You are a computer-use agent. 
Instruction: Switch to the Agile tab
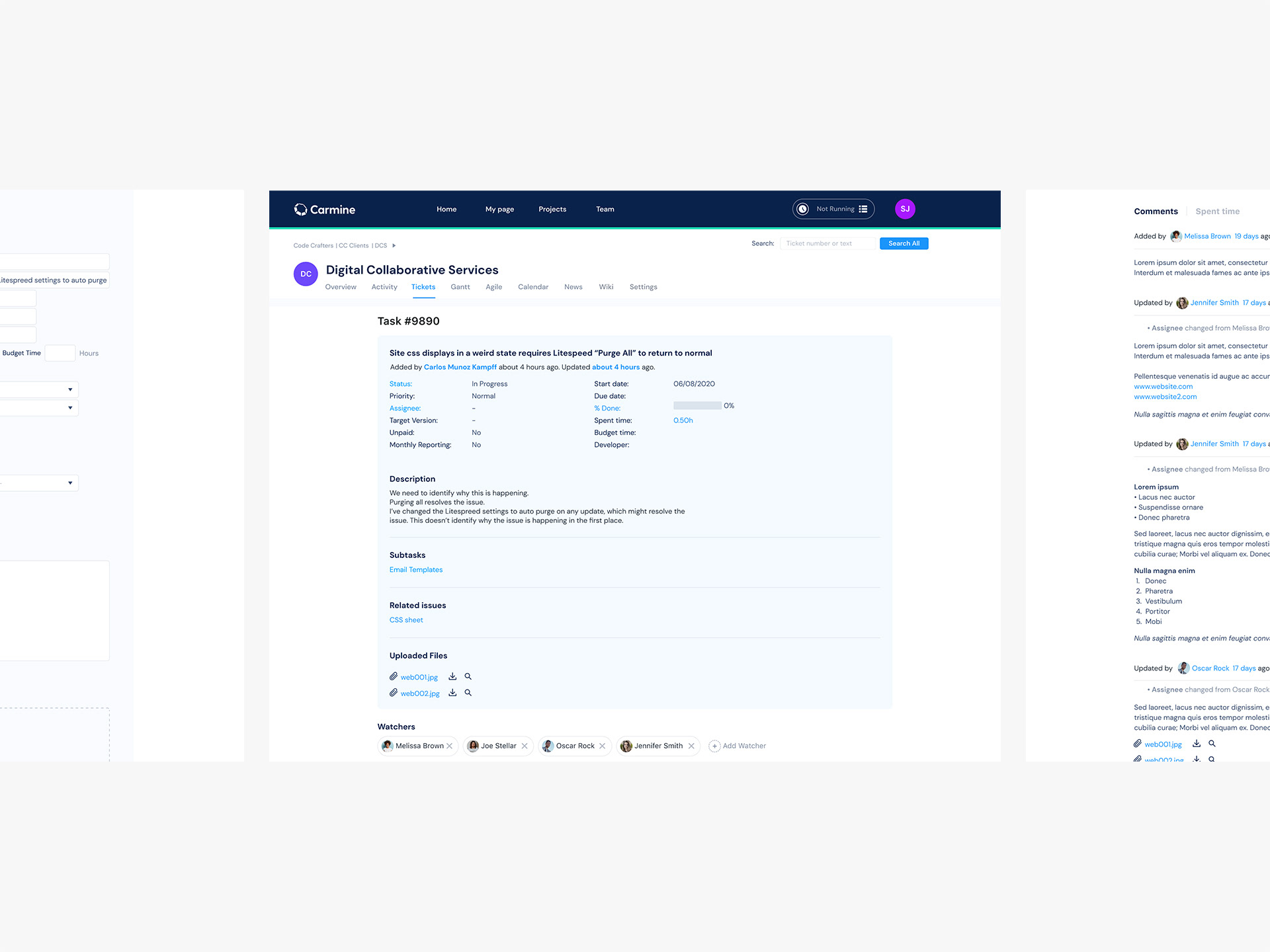(494, 287)
